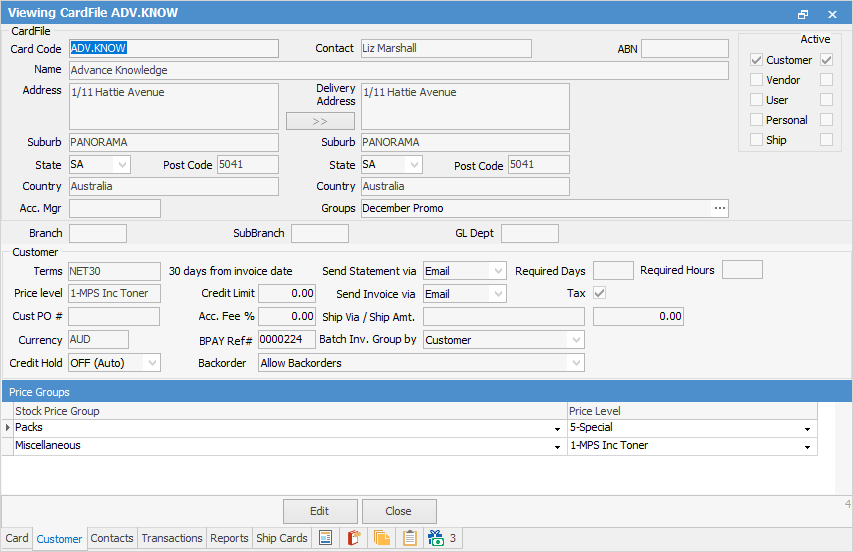This screenshot has height=552, width=853.
Task: Click the Groups ellipsis button
Action: (720, 208)
